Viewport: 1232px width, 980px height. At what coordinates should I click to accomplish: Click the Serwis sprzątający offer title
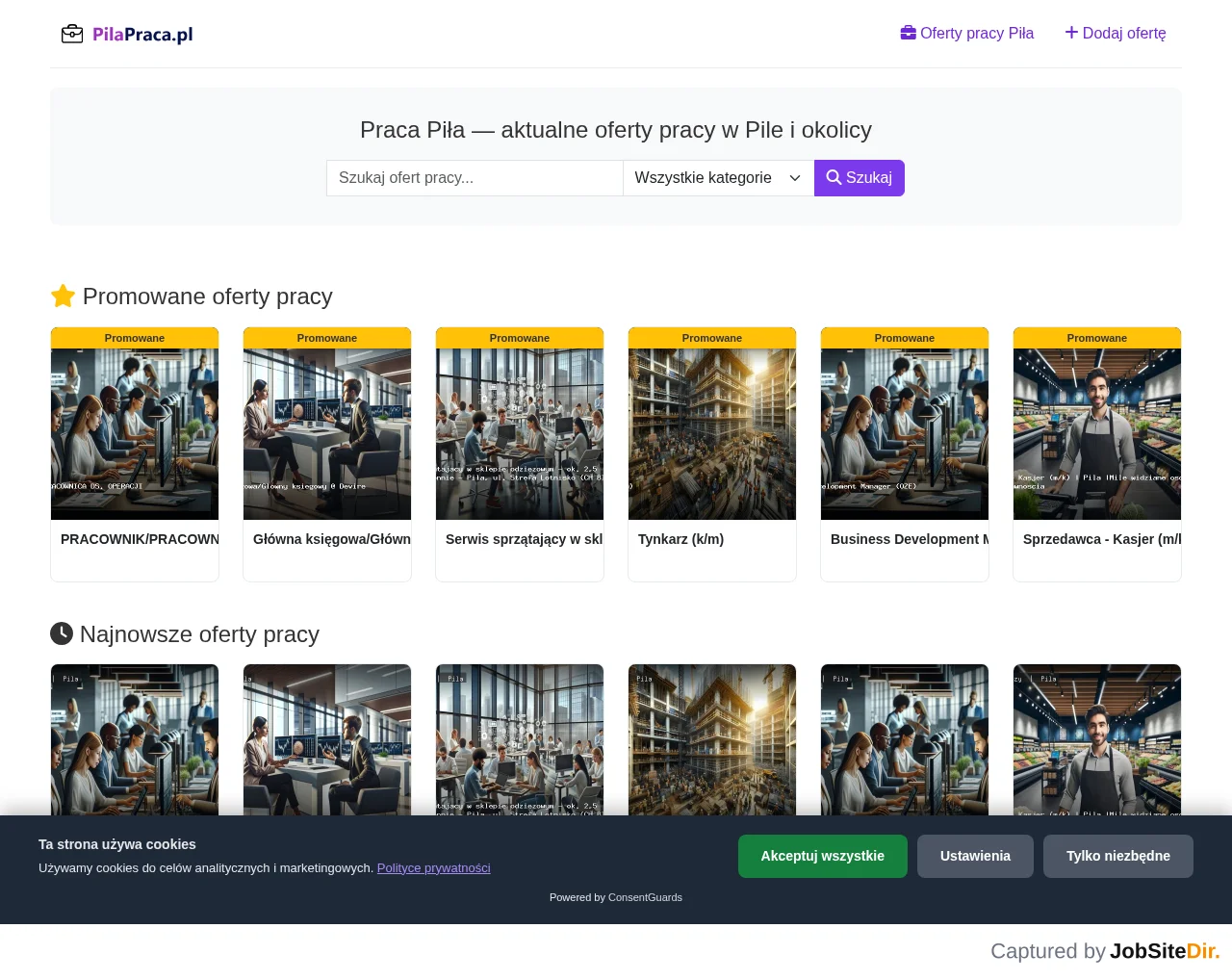[x=525, y=539]
